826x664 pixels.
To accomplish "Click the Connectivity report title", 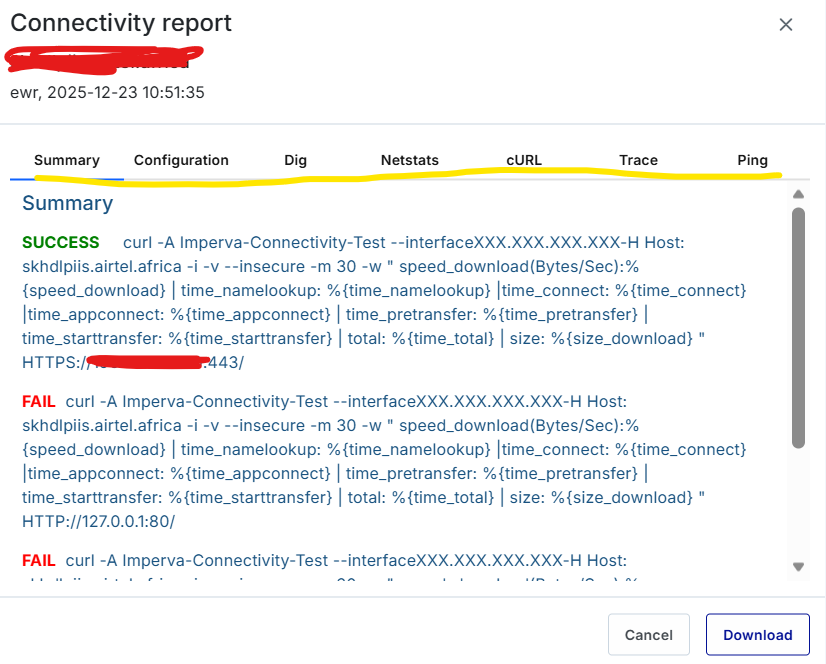I will click(121, 23).
